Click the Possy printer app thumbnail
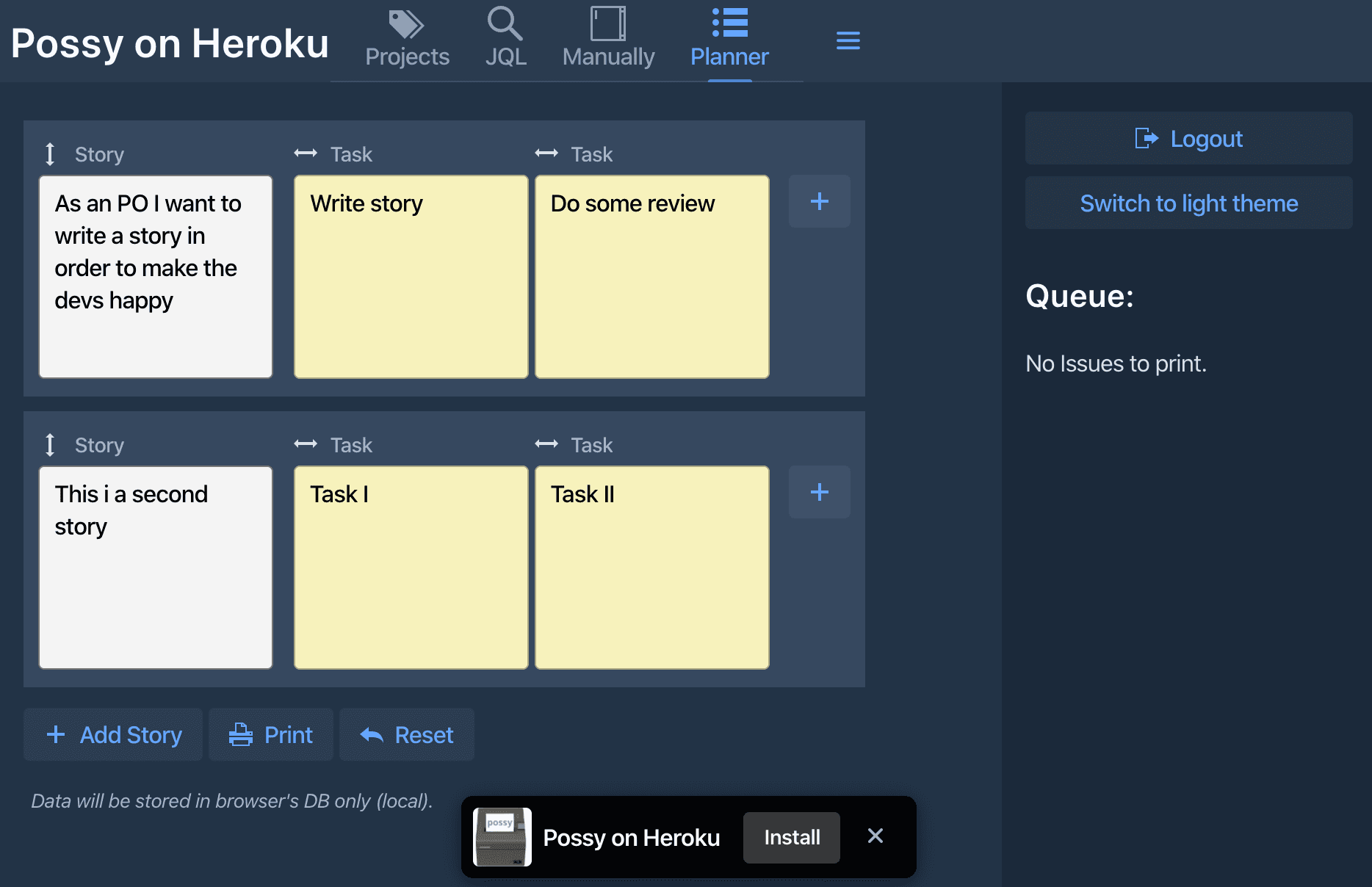 click(x=502, y=837)
